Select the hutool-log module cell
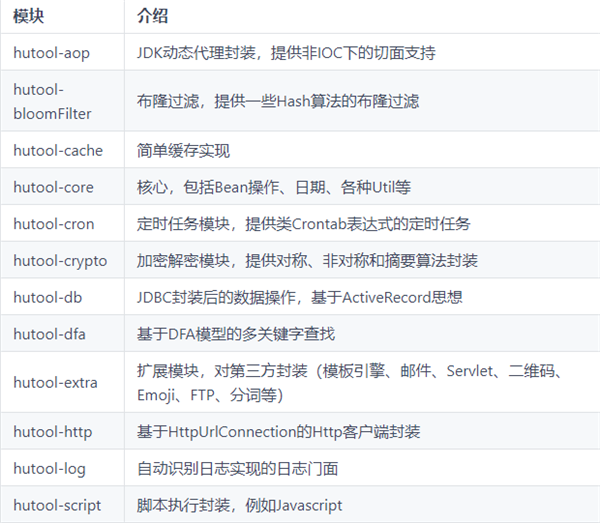Viewport: 600px width, 523px height. click(x=50, y=468)
